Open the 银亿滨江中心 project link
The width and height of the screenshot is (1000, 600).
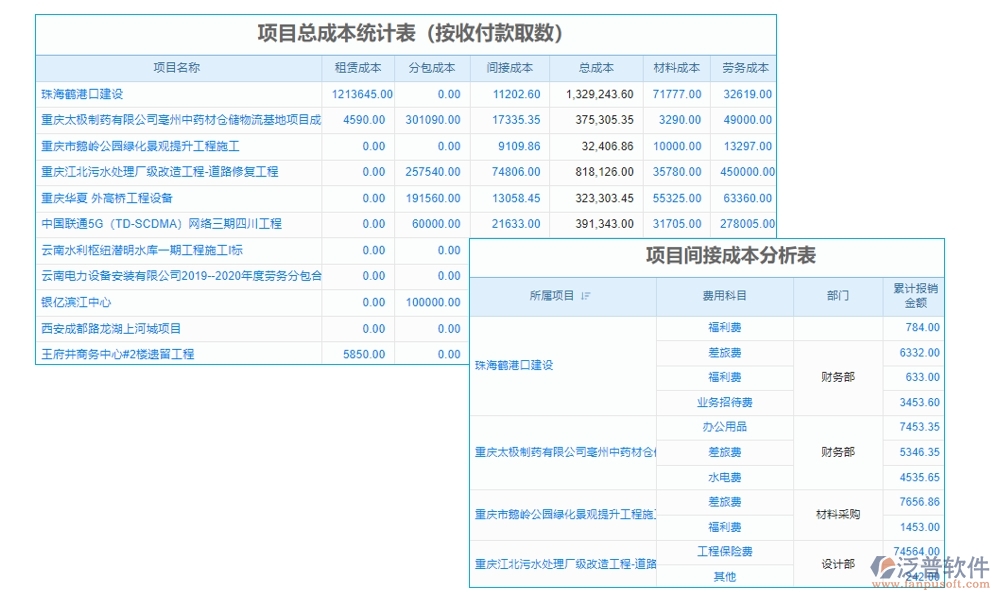point(77,302)
